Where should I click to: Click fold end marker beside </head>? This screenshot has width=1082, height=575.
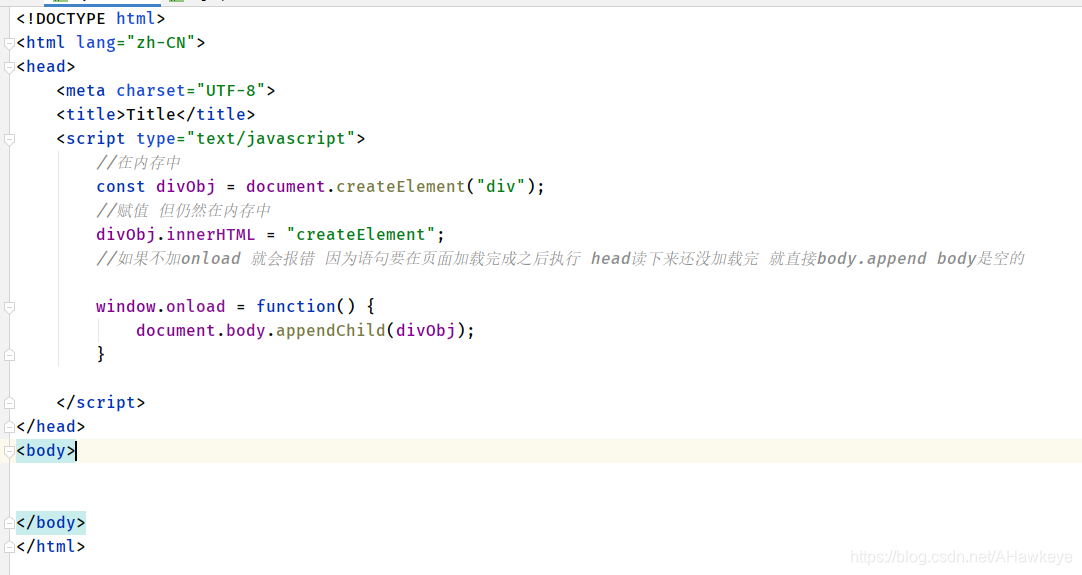tap(9, 427)
